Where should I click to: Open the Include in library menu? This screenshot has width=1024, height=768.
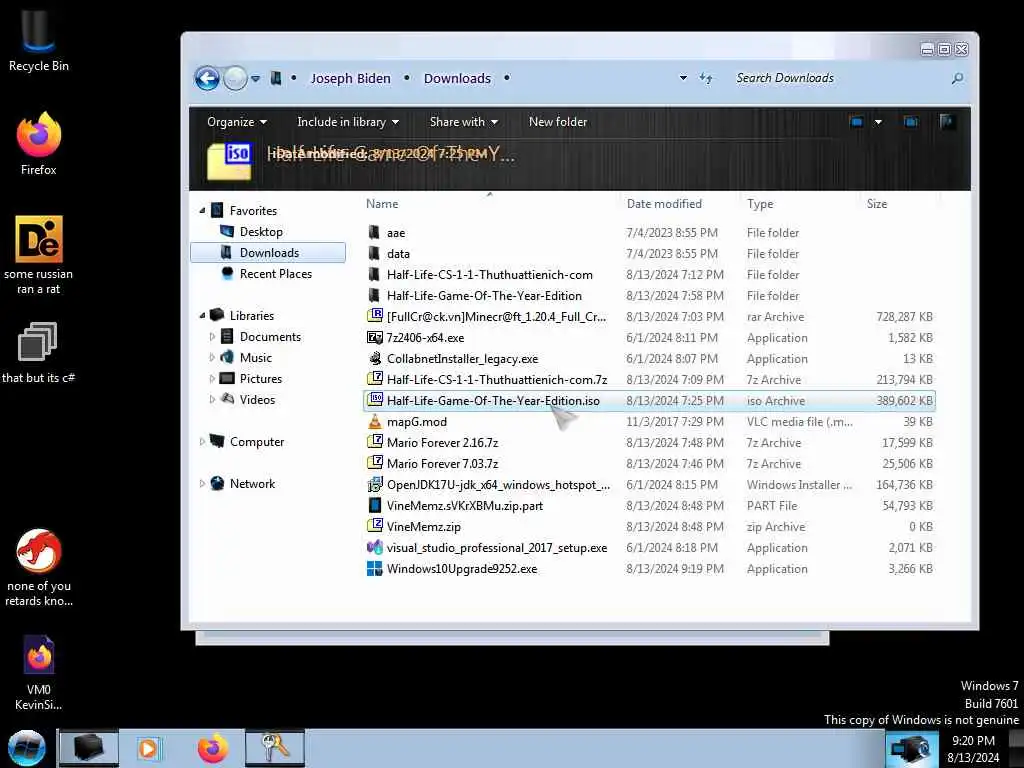[x=348, y=122]
